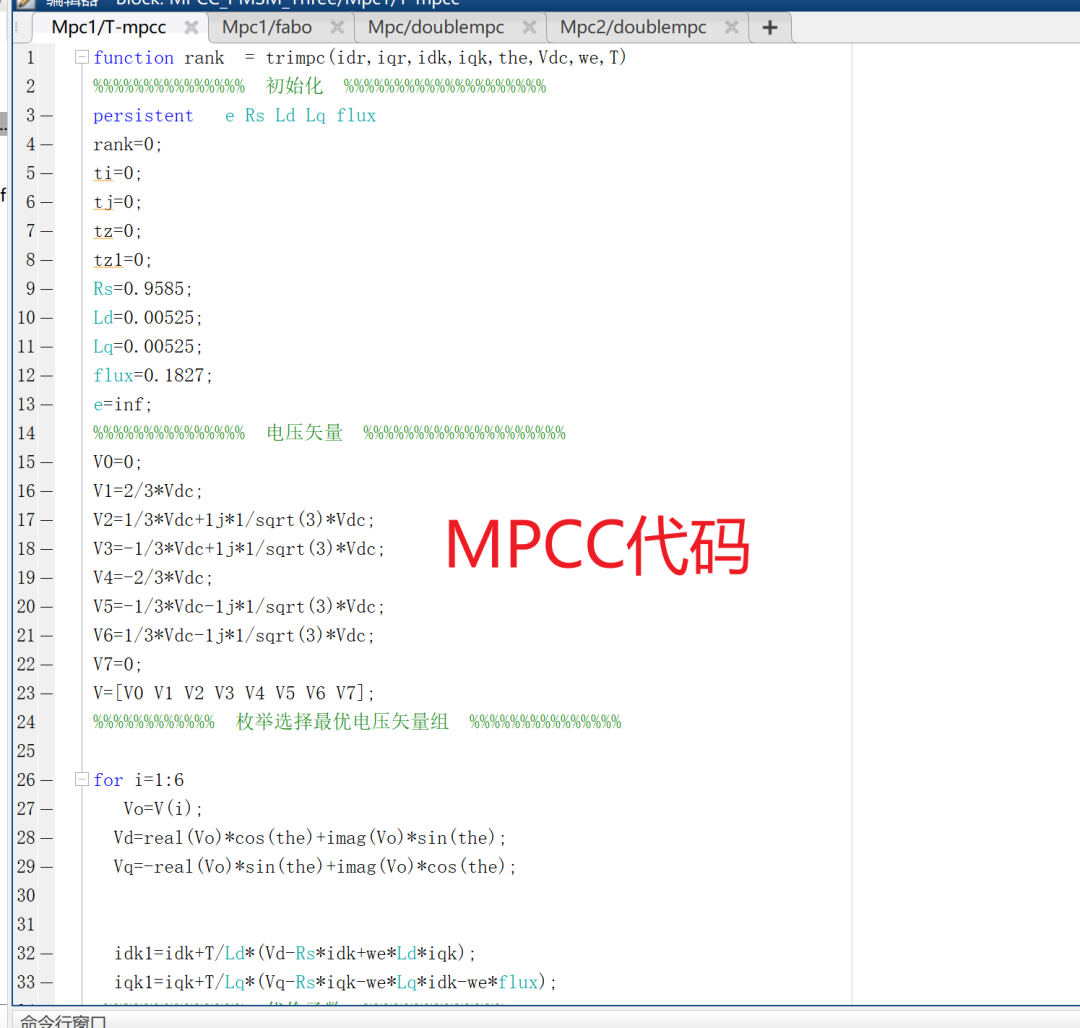Click the V0=0; statement
Viewport: 1080px width, 1028px height.
point(117,462)
